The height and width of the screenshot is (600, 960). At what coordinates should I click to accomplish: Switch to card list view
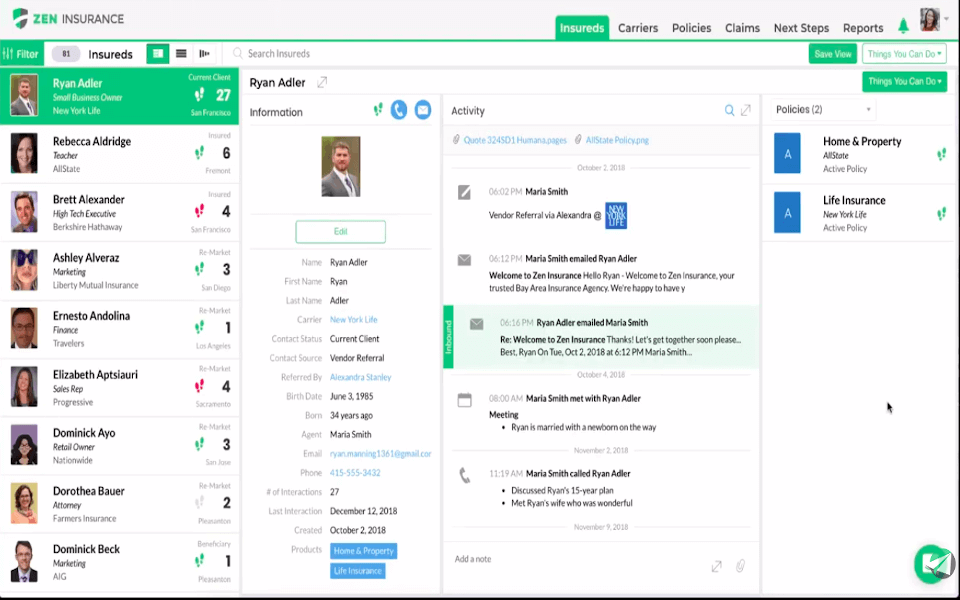[157, 54]
